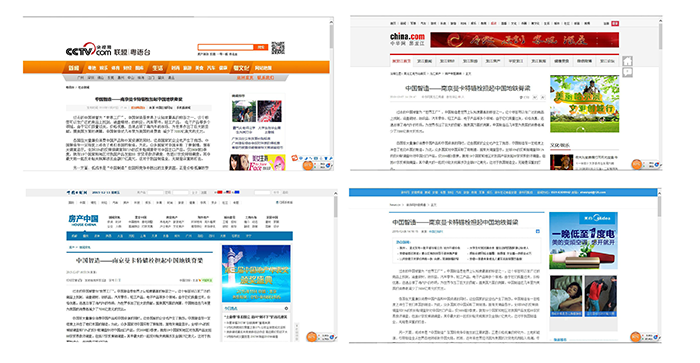The height and width of the screenshot is (363, 700).
Task: Click the red banner ad beside china.com logo
Action: 525,40
